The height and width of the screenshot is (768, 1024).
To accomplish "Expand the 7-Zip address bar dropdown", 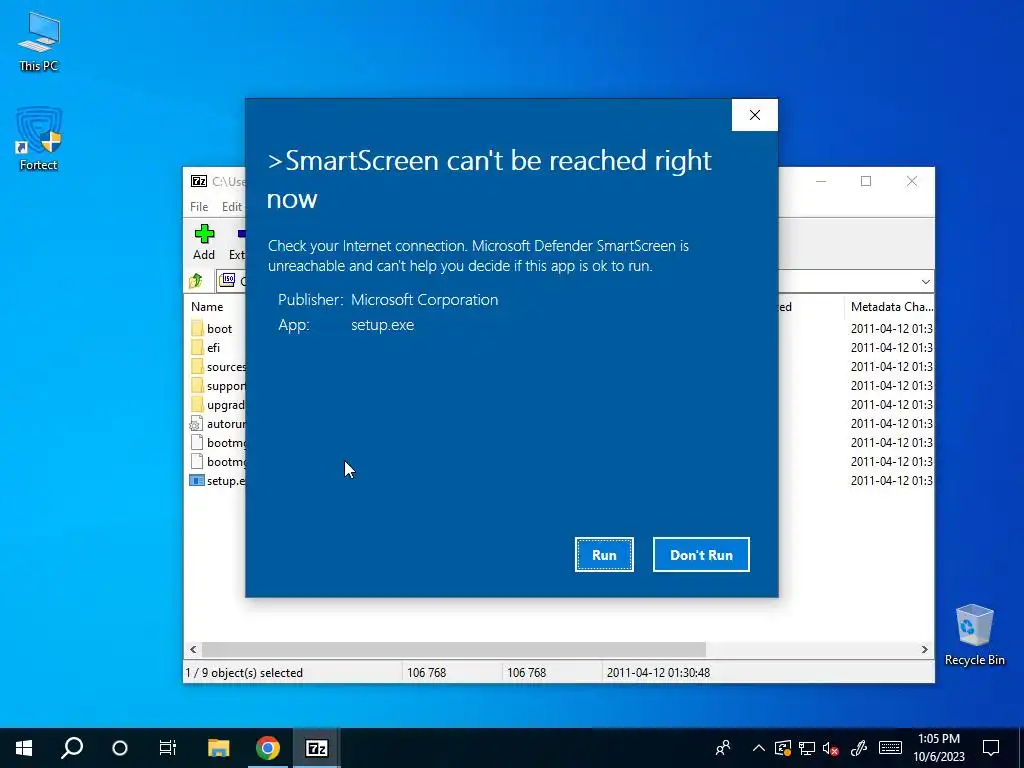I will tap(925, 281).
